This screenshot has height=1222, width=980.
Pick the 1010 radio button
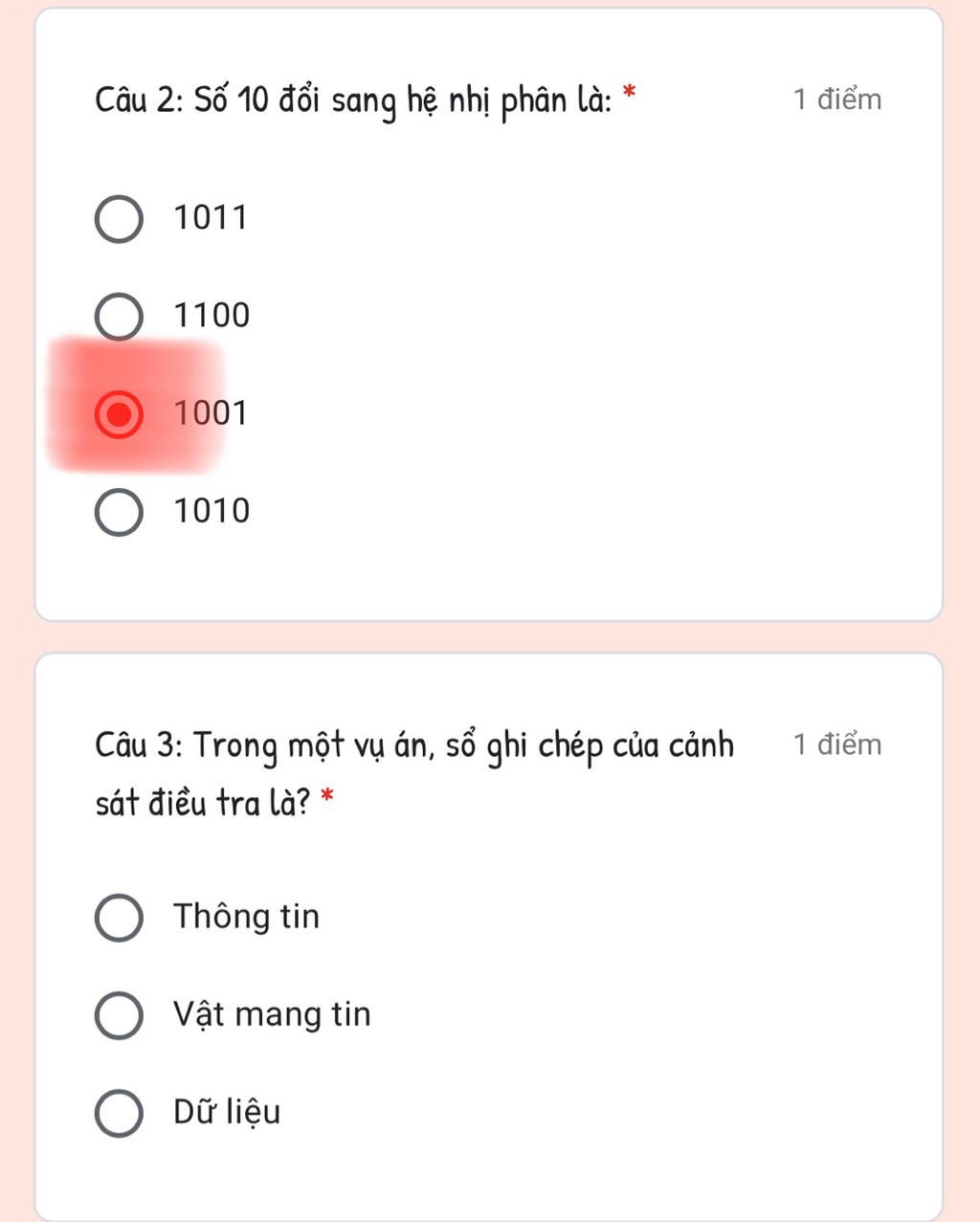(120, 512)
